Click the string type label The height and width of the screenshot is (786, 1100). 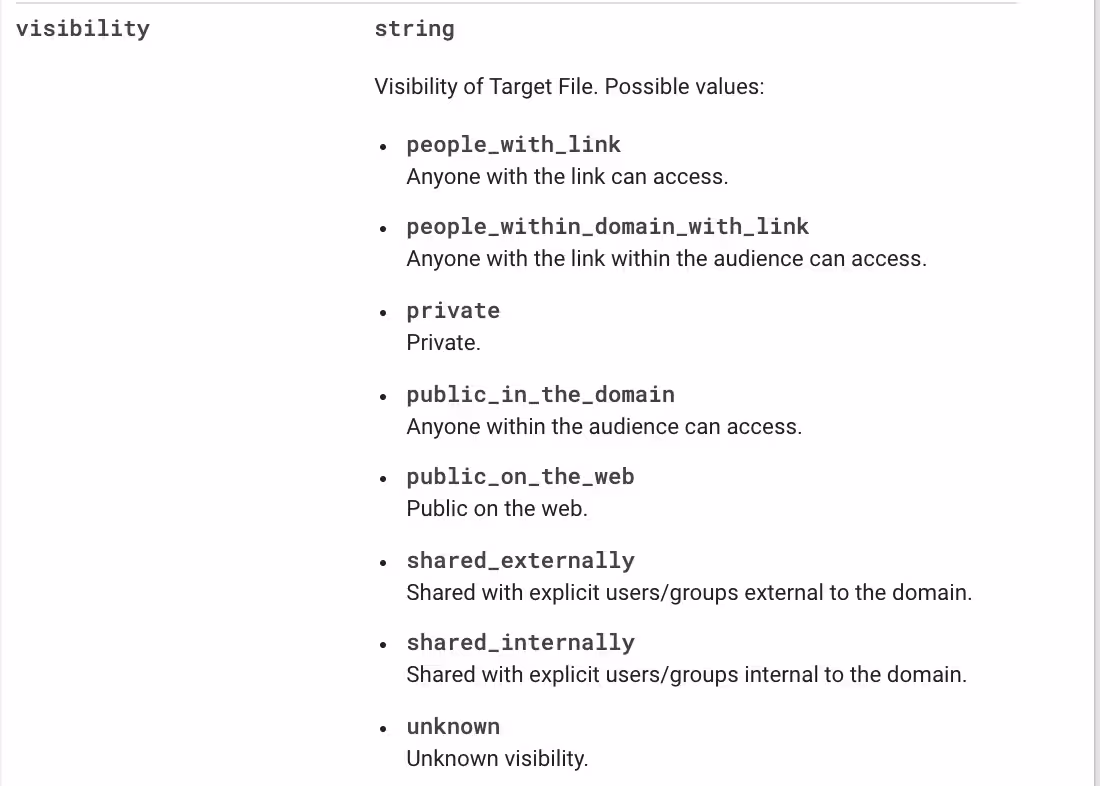(414, 29)
